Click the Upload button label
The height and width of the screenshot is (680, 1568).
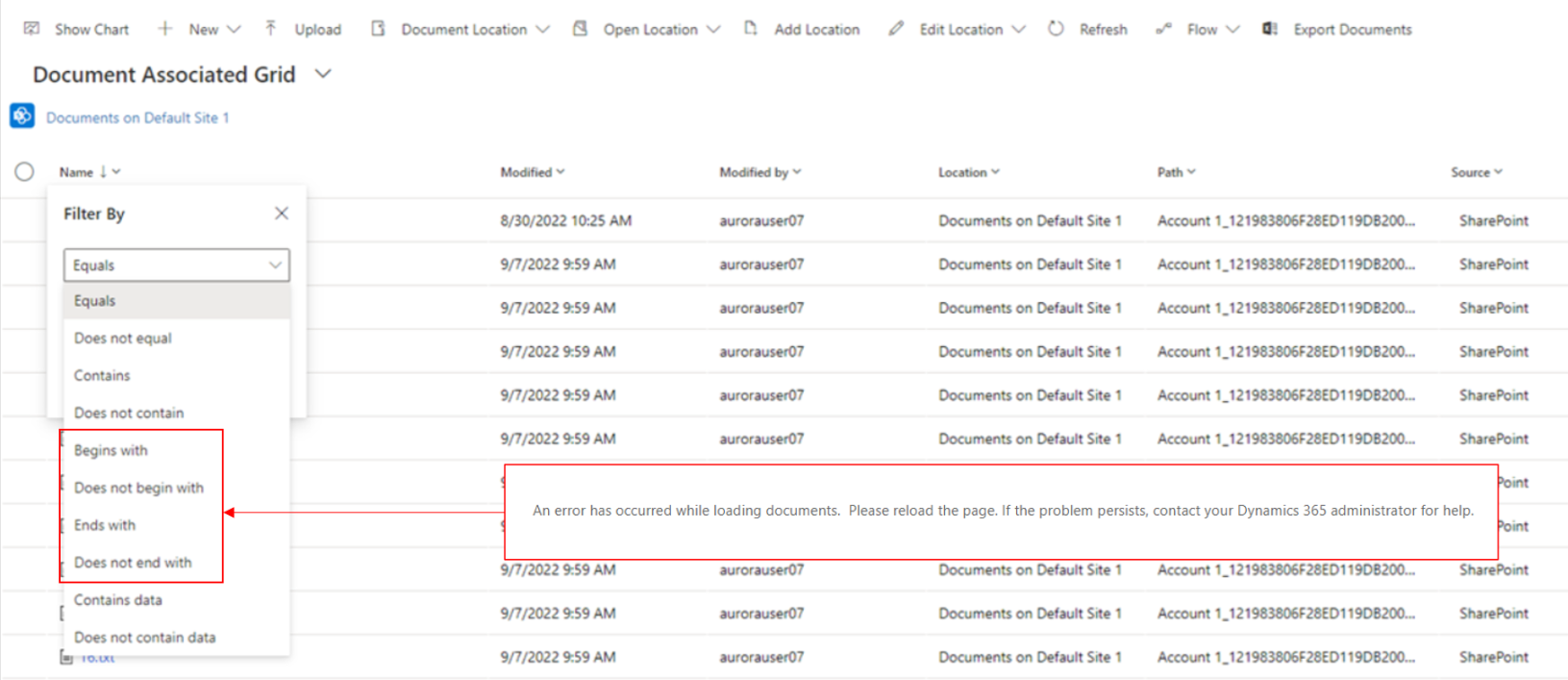(318, 30)
